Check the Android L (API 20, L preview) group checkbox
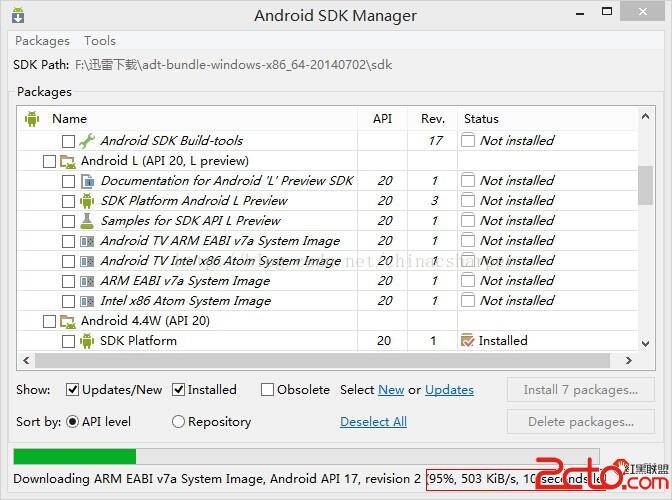 49,162
